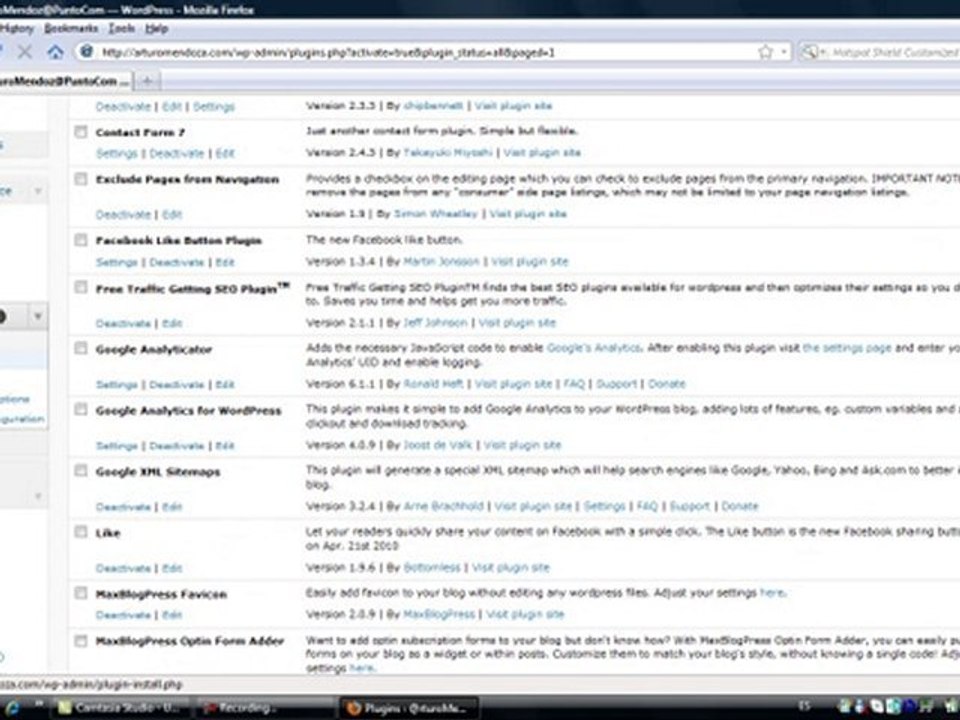The image size is (960, 720).
Task: Click the Internet Explorer quick launch icon
Action: tap(13, 708)
